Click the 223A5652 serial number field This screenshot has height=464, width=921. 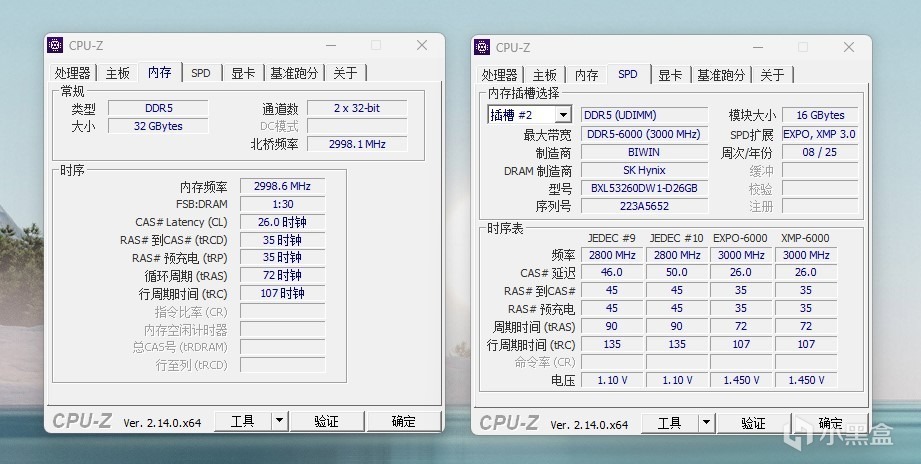[x=644, y=206]
